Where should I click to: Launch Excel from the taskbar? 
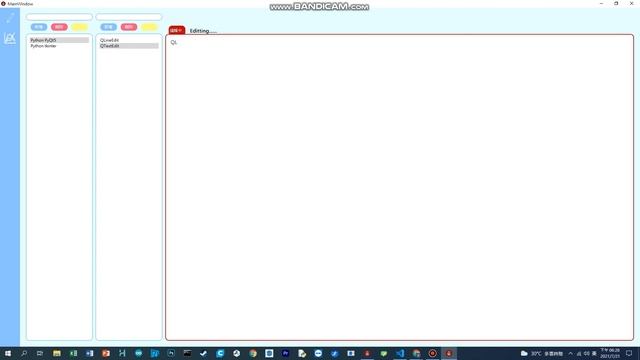tap(73, 353)
